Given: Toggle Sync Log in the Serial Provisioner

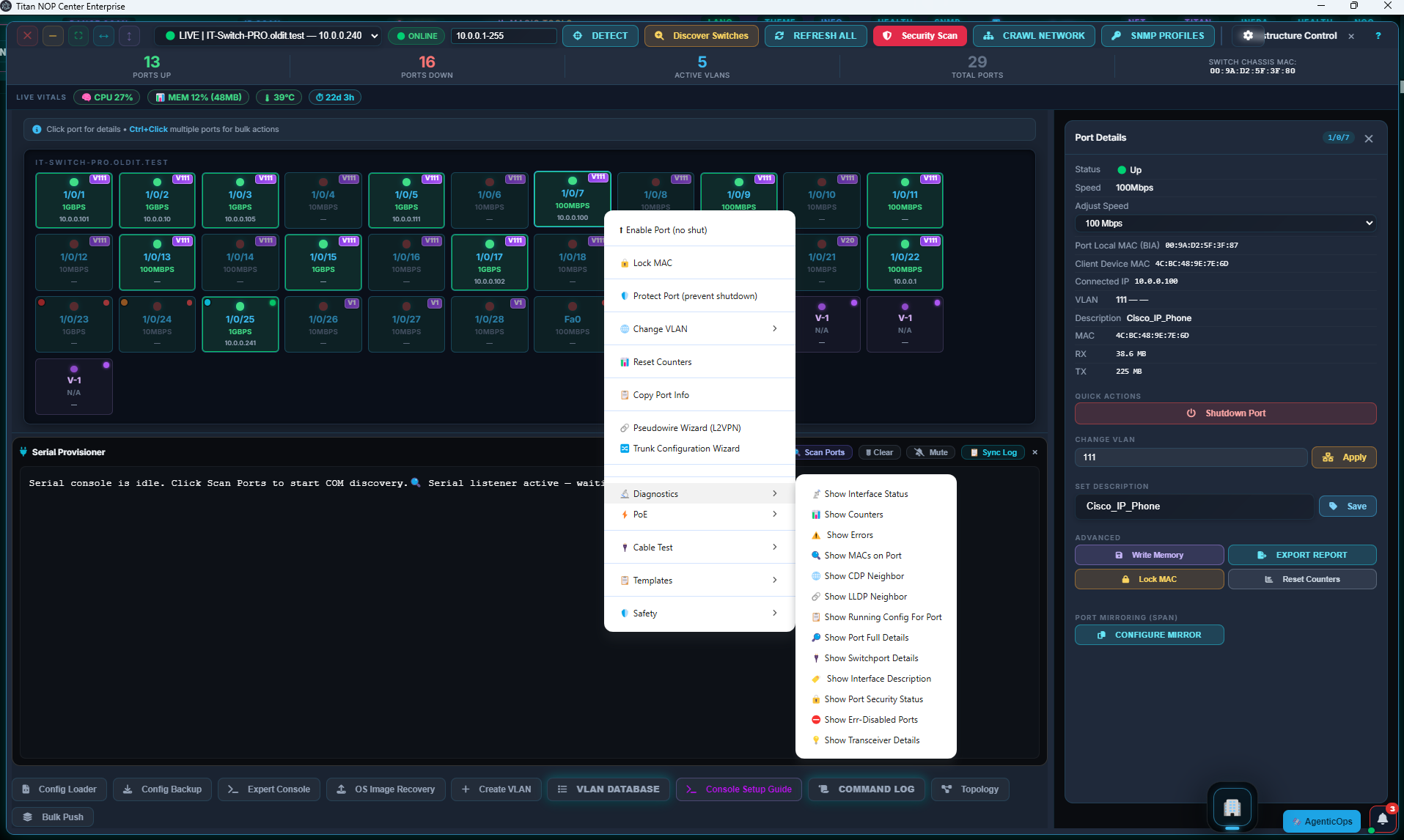Looking at the screenshot, I should pyautogui.click(x=993, y=452).
